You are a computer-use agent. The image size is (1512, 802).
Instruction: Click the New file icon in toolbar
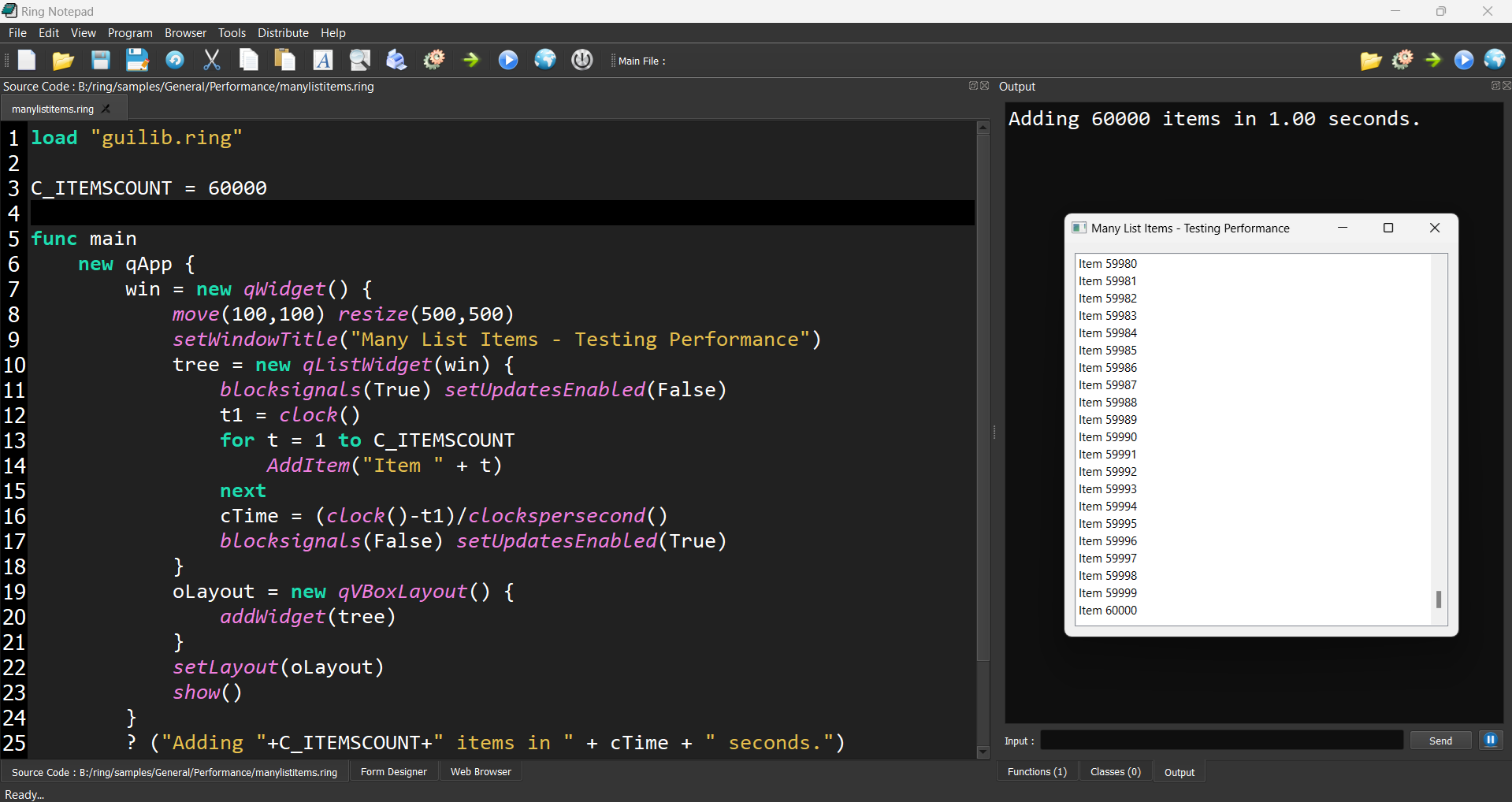pos(27,60)
